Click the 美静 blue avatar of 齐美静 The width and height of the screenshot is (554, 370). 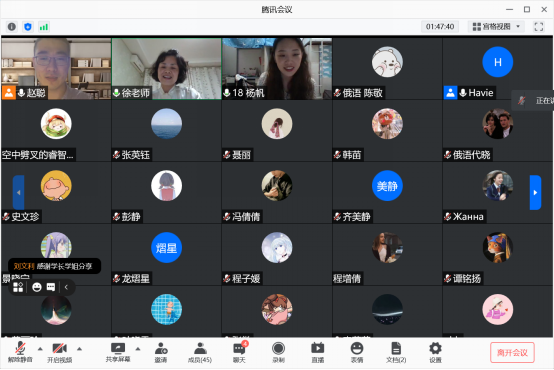(387, 186)
